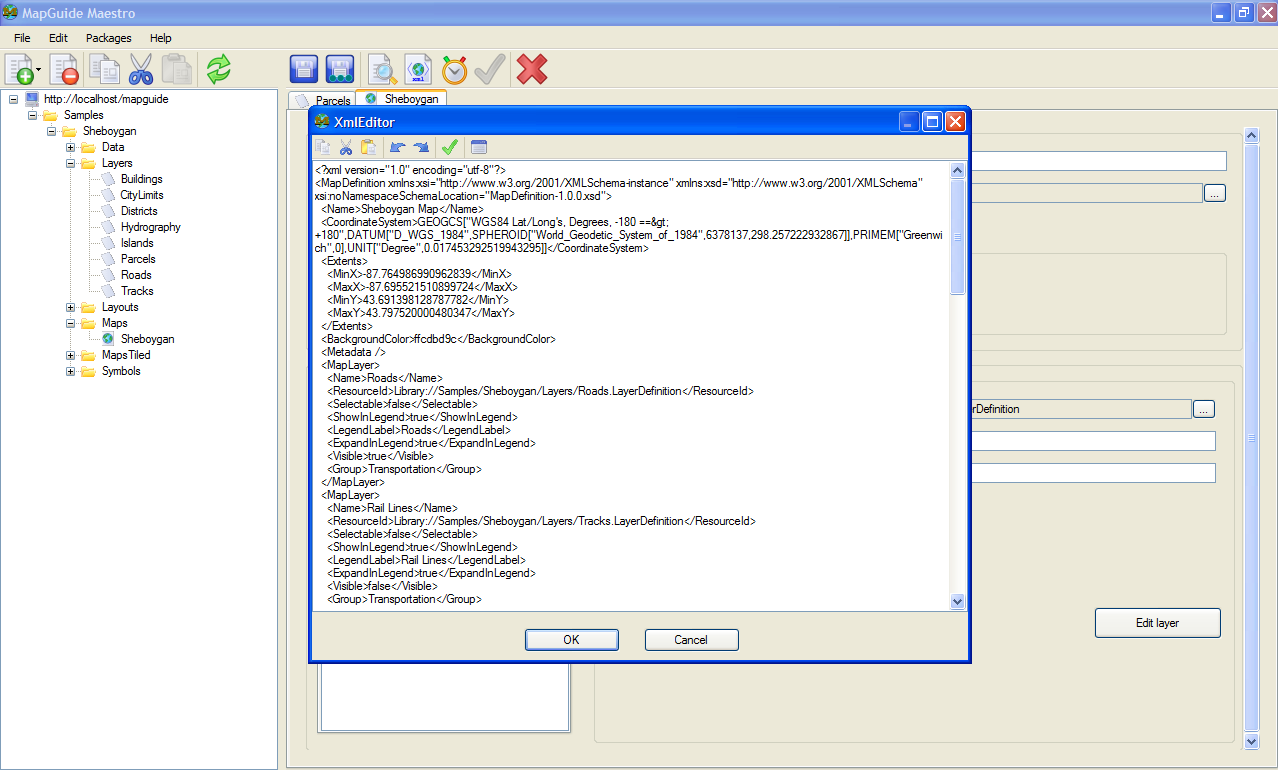The image size is (1278, 770).
Task: Click the Paste clipboard icon in XmlEditor
Action: (x=368, y=147)
